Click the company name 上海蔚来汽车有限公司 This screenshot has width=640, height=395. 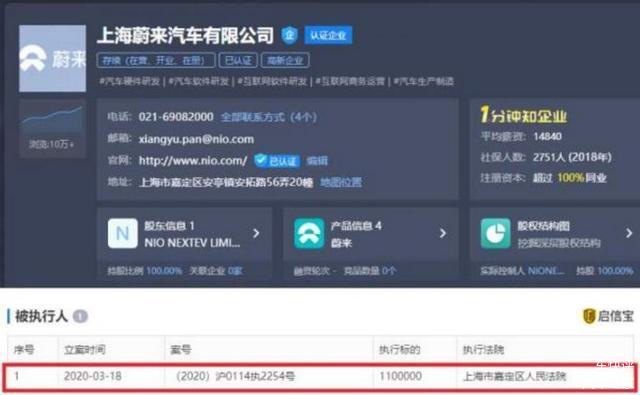click(x=185, y=36)
